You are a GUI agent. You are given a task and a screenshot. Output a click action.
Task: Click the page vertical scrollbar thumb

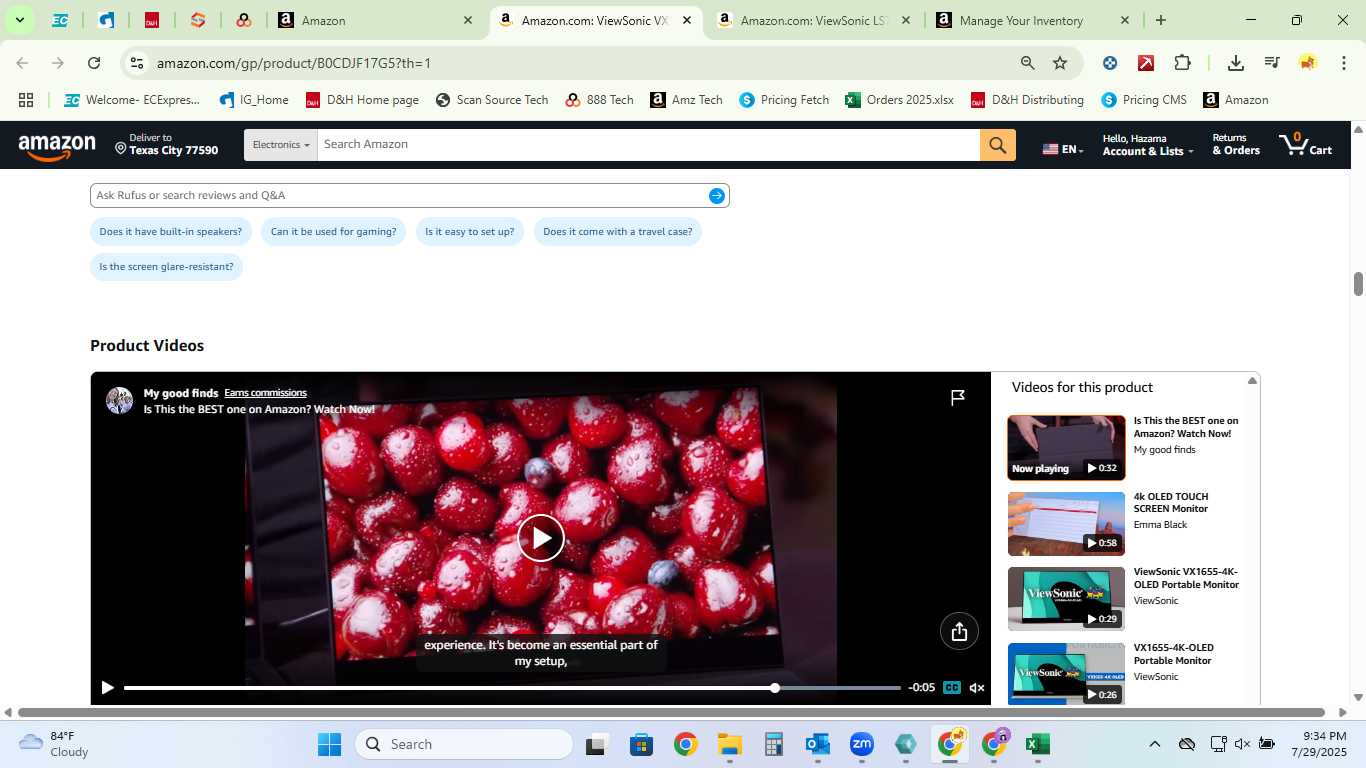pyautogui.click(x=1358, y=284)
